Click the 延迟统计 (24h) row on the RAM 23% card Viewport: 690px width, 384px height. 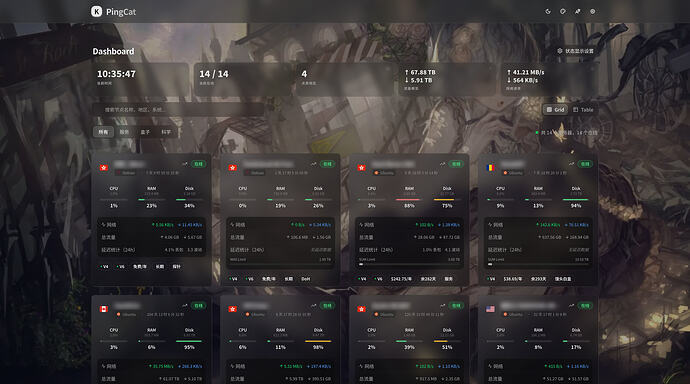pyautogui.click(x=152, y=250)
